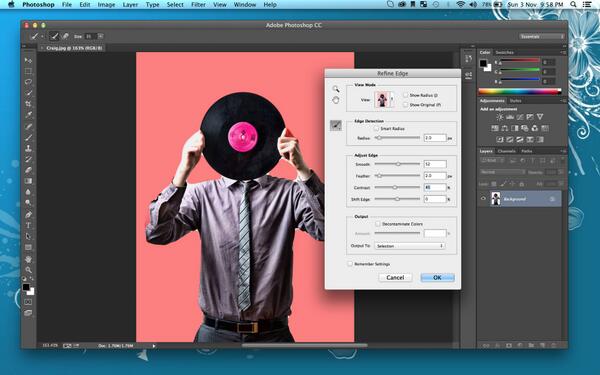Select the Rectangle shape tool
The image size is (600, 375).
(x=28, y=248)
